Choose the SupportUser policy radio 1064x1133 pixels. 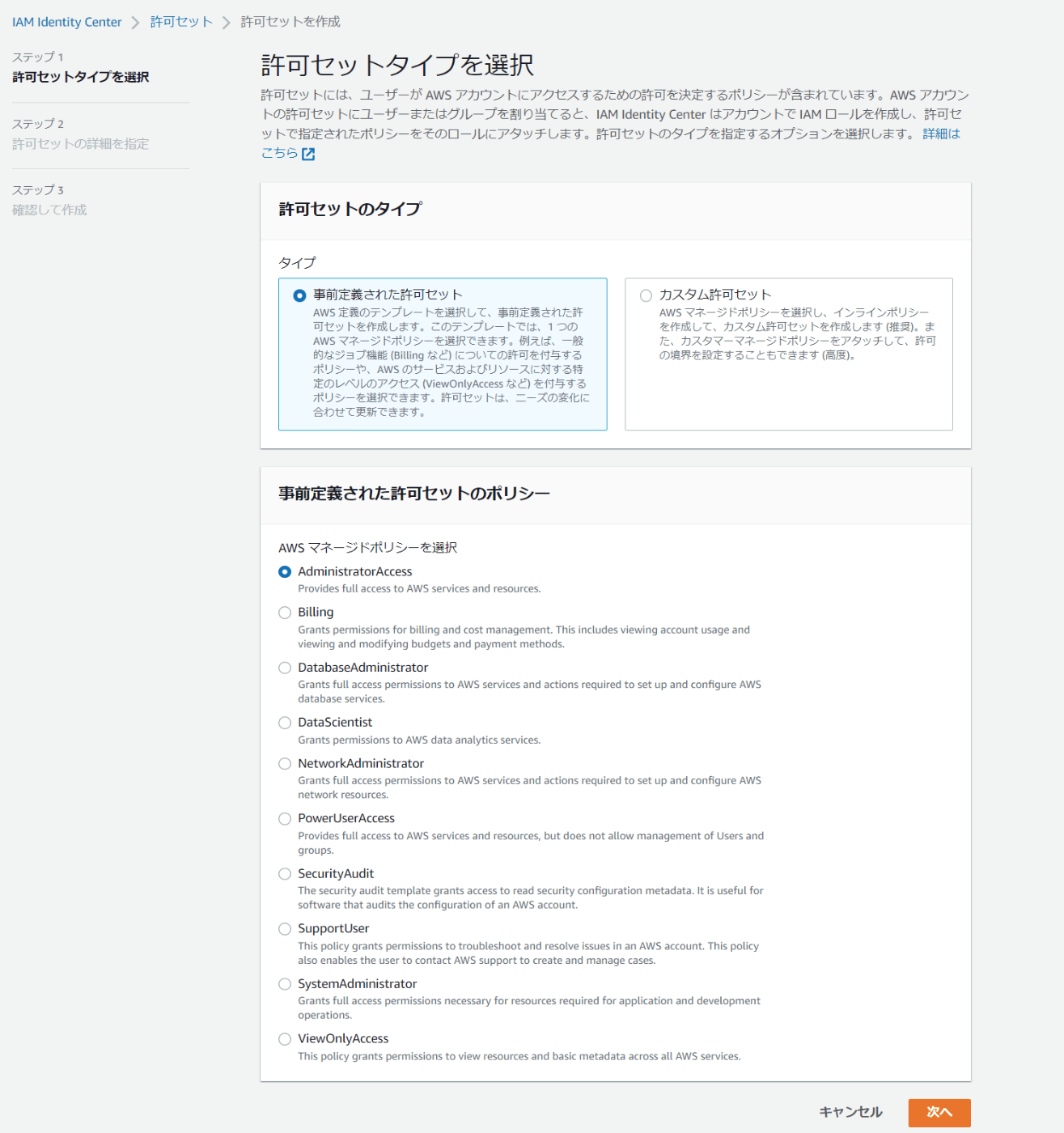coord(285,929)
